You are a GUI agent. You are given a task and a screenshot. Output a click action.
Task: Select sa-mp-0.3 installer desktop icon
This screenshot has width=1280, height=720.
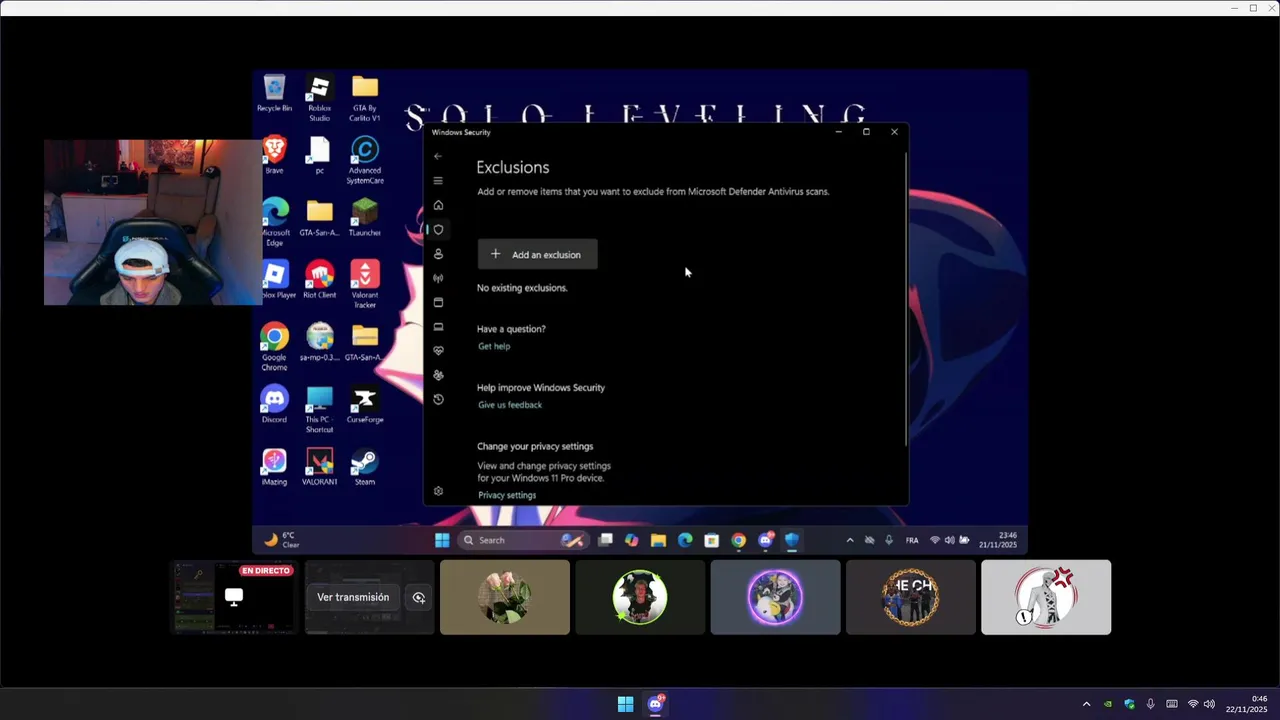319,341
